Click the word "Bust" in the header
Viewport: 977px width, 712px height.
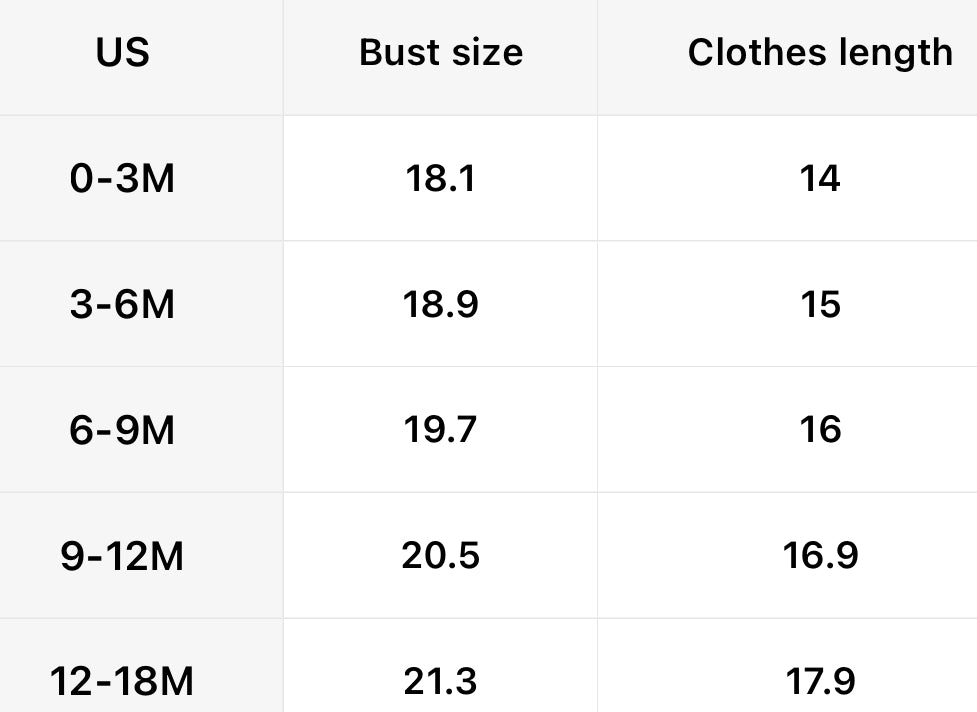tap(394, 53)
